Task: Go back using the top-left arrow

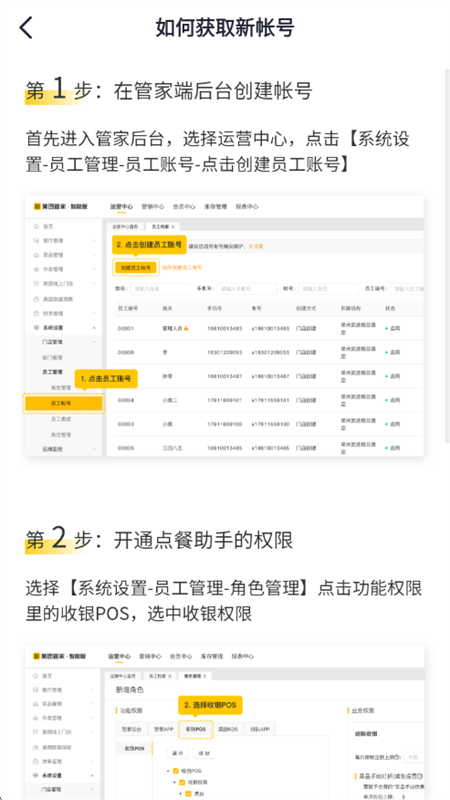Action: (x=26, y=28)
